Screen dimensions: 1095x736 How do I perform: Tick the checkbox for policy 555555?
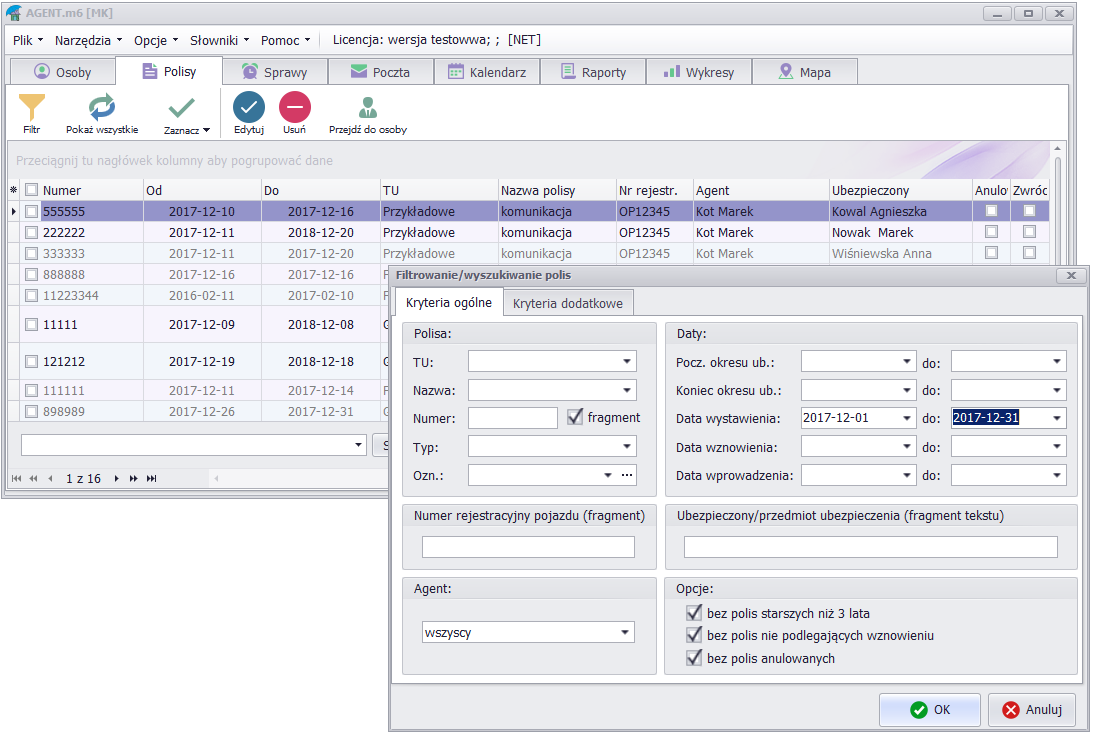tap(31, 211)
